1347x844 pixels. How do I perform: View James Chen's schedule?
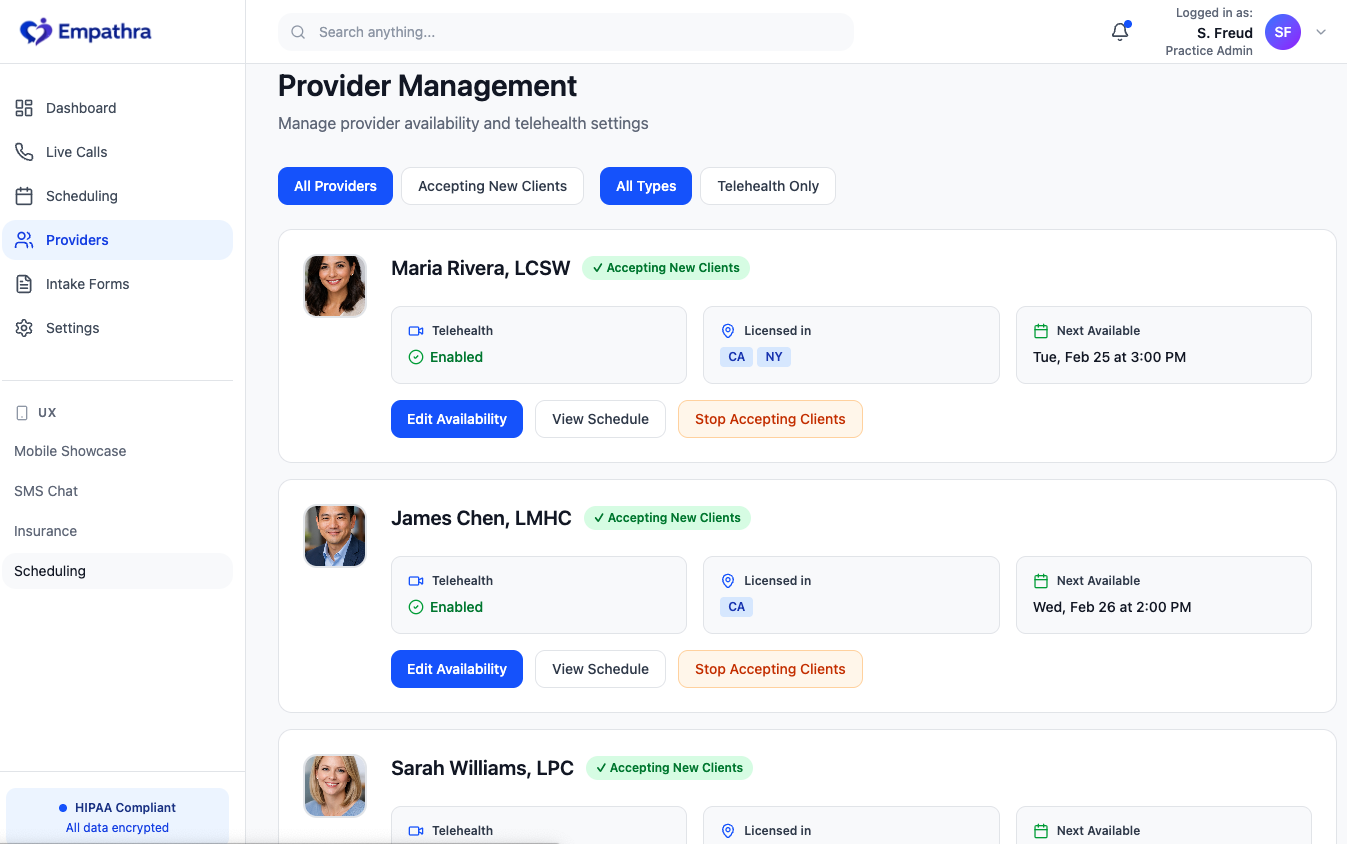(600, 668)
